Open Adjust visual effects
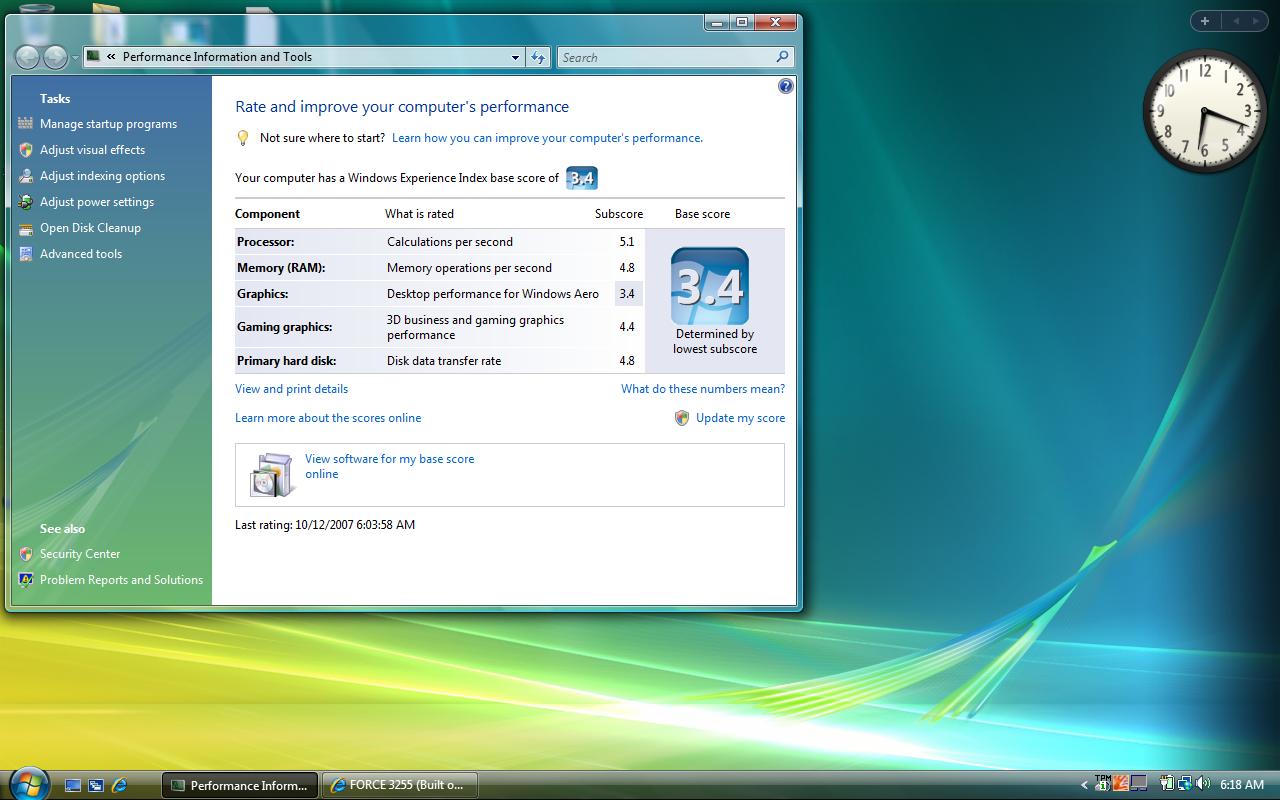Viewport: 1280px width, 800px height. [x=92, y=150]
